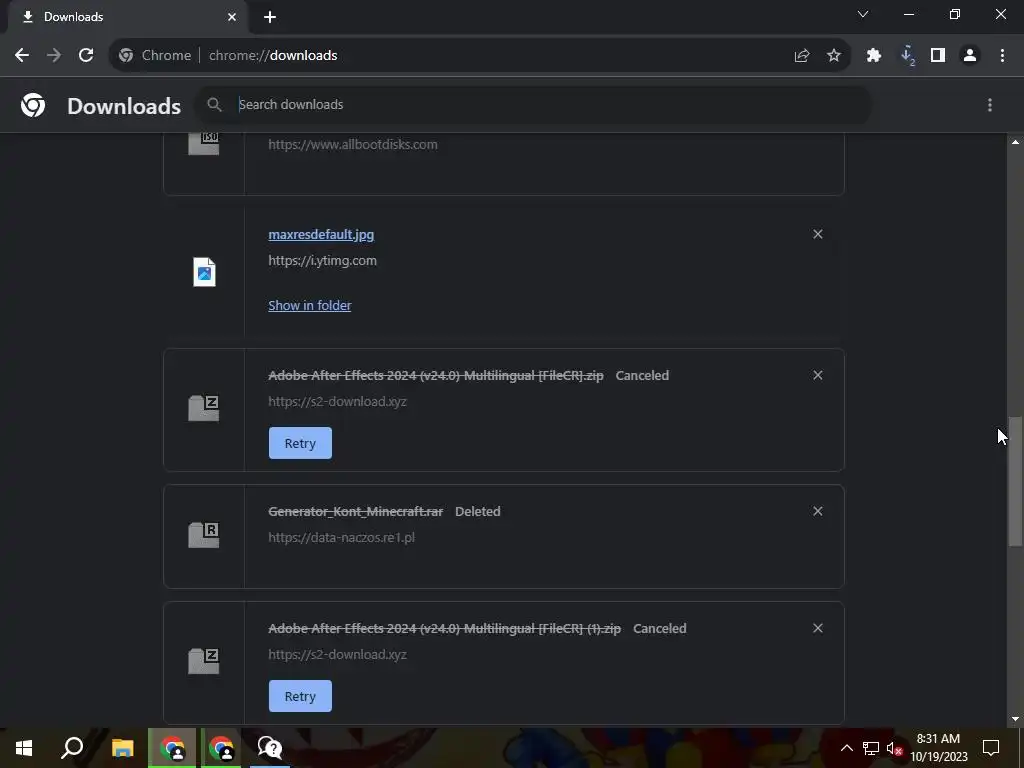Click the Adobe After Effects (1).zip file name
The width and height of the screenshot is (1024, 768).
(x=444, y=628)
